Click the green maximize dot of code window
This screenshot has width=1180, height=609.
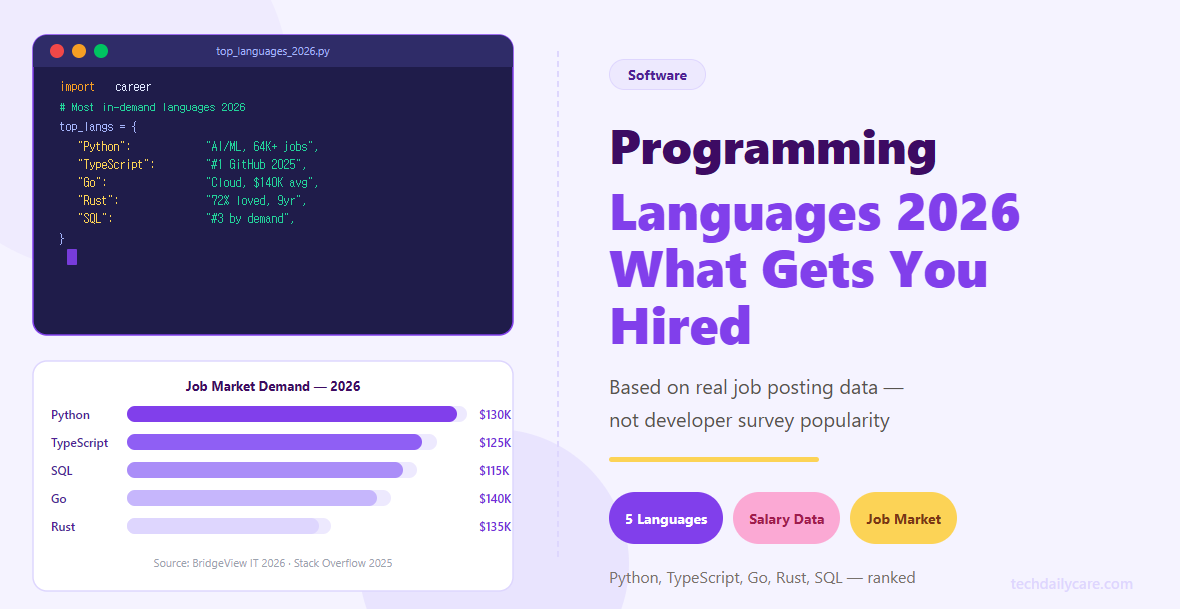(x=101, y=51)
